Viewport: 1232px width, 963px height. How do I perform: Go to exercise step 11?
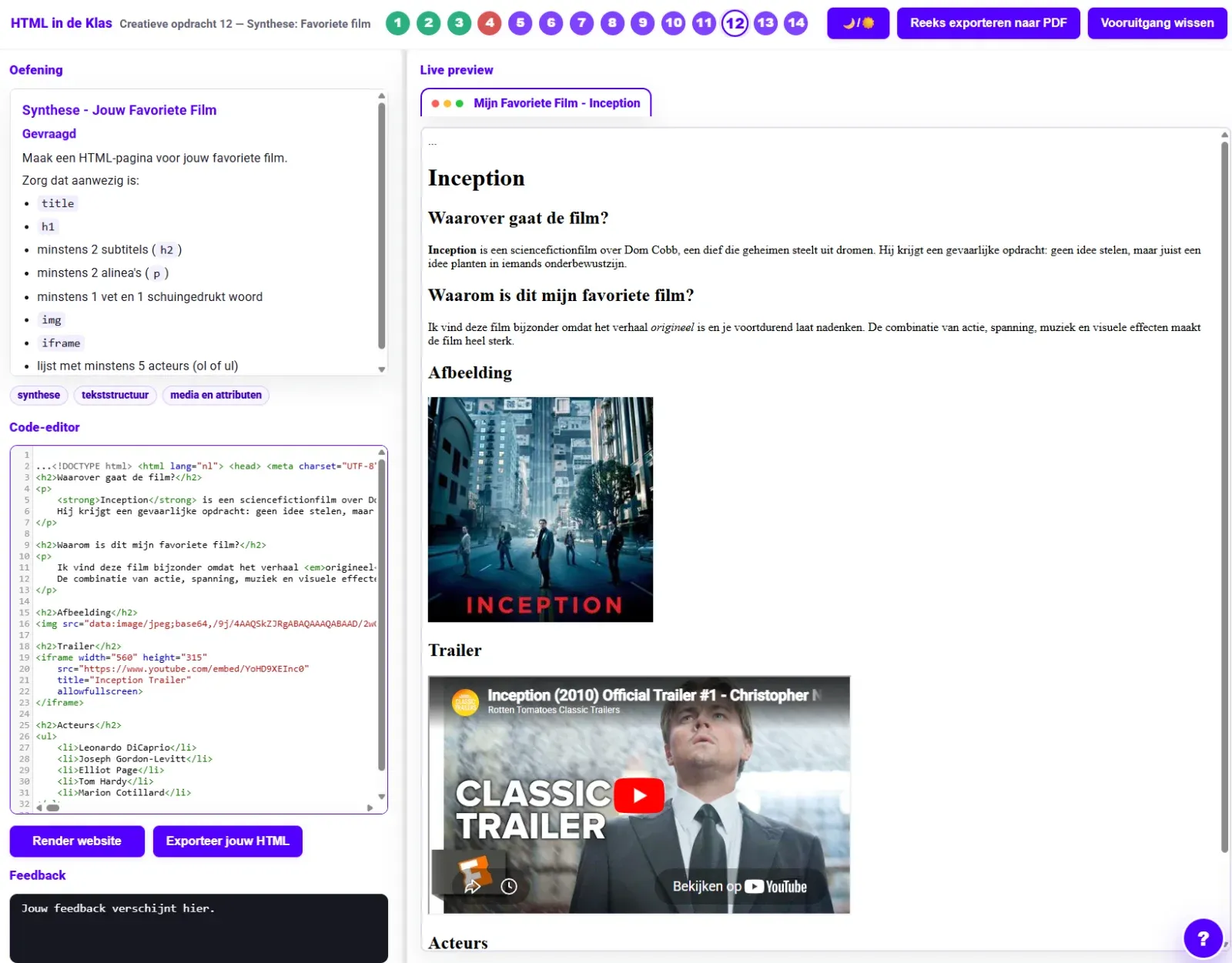[704, 23]
